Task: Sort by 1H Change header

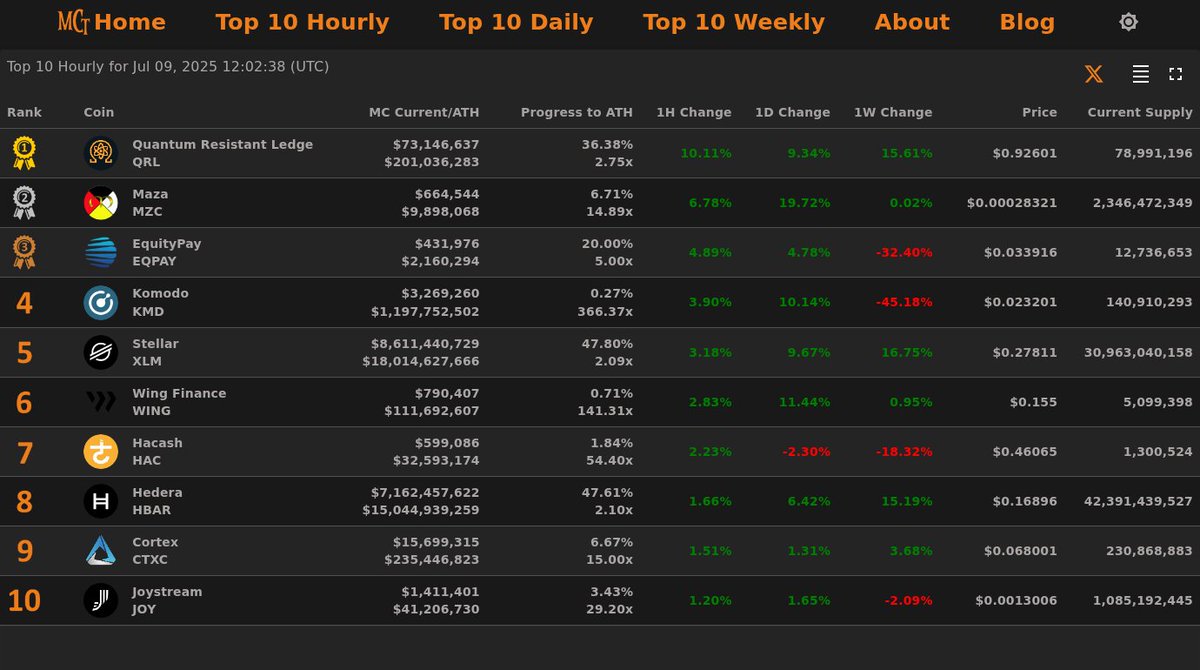Action: (x=694, y=112)
